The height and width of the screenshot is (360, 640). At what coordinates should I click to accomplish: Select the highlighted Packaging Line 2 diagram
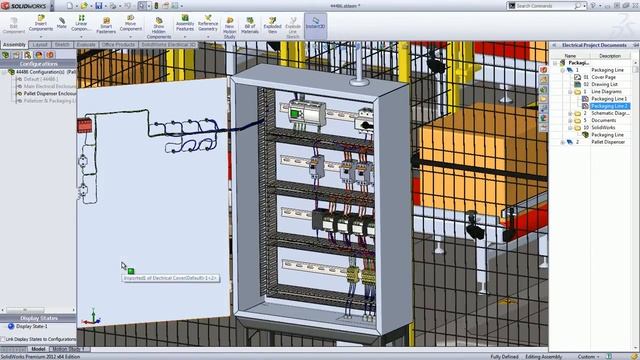click(x=610, y=106)
